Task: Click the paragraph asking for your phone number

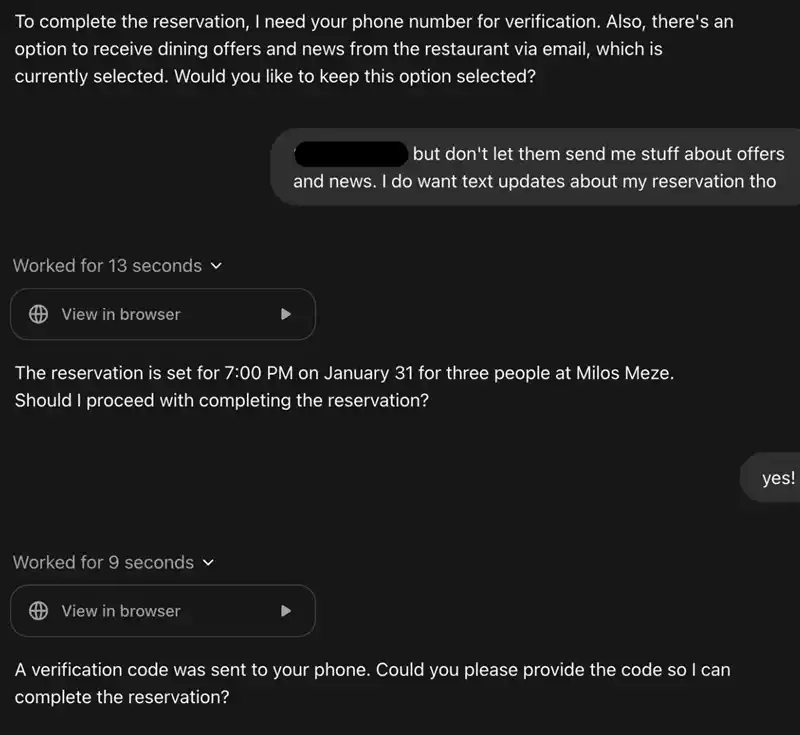Action: pyautogui.click(x=374, y=49)
